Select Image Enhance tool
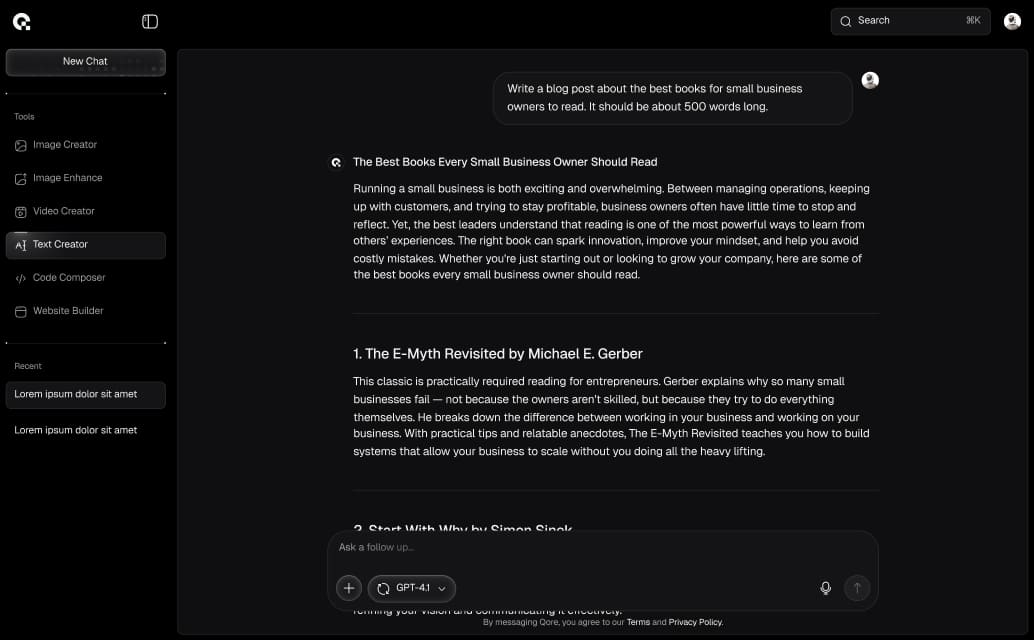The height and width of the screenshot is (640, 1034). point(67,178)
